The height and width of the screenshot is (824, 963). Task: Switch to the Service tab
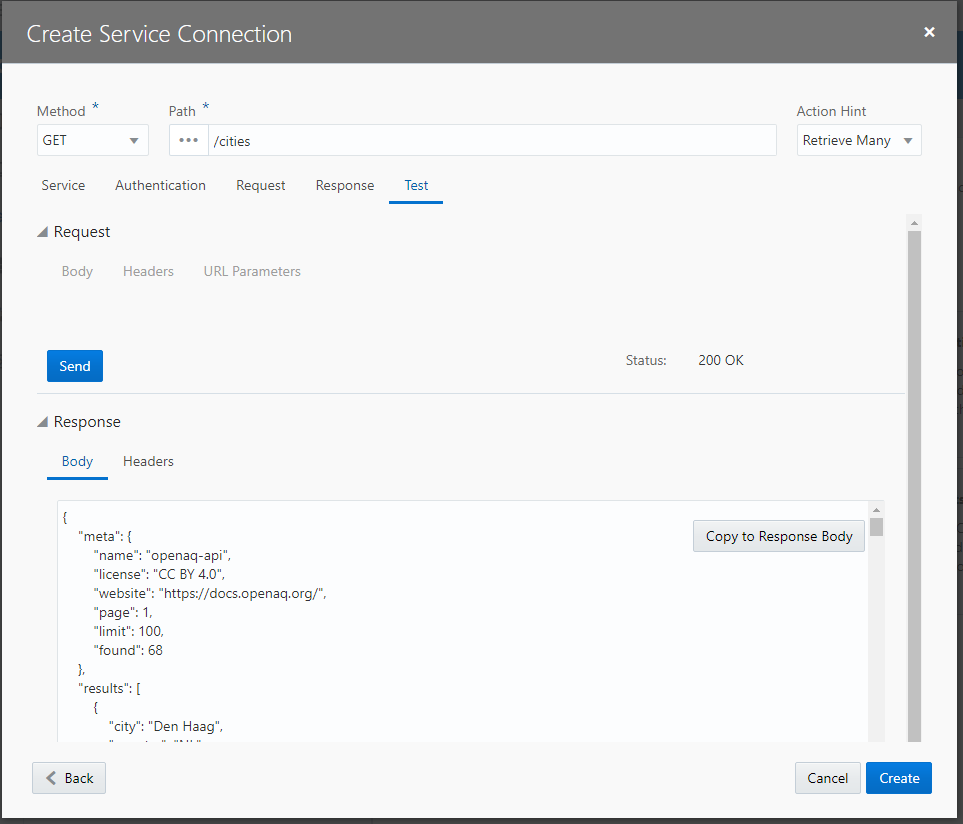point(63,185)
